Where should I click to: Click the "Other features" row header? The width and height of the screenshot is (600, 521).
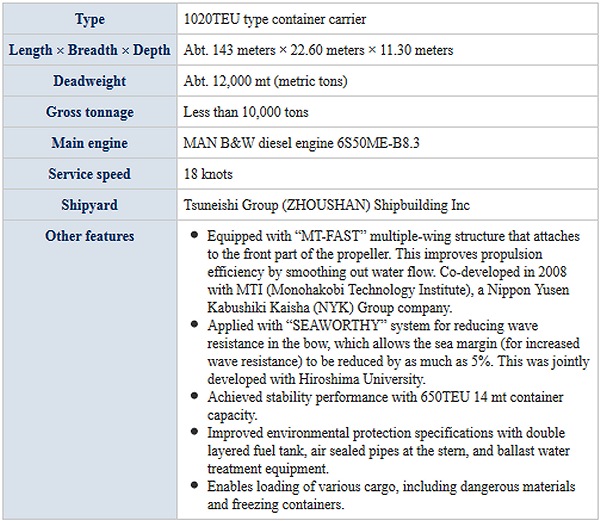click(90, 236)
